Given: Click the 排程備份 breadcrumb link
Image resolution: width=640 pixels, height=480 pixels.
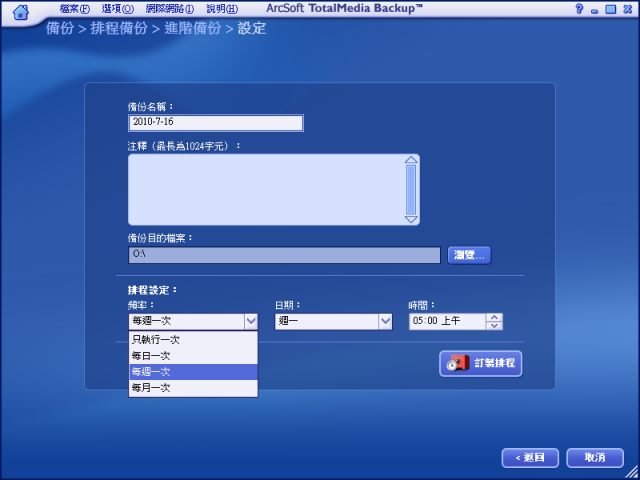Looking at the screenshot, I should 118,28.
